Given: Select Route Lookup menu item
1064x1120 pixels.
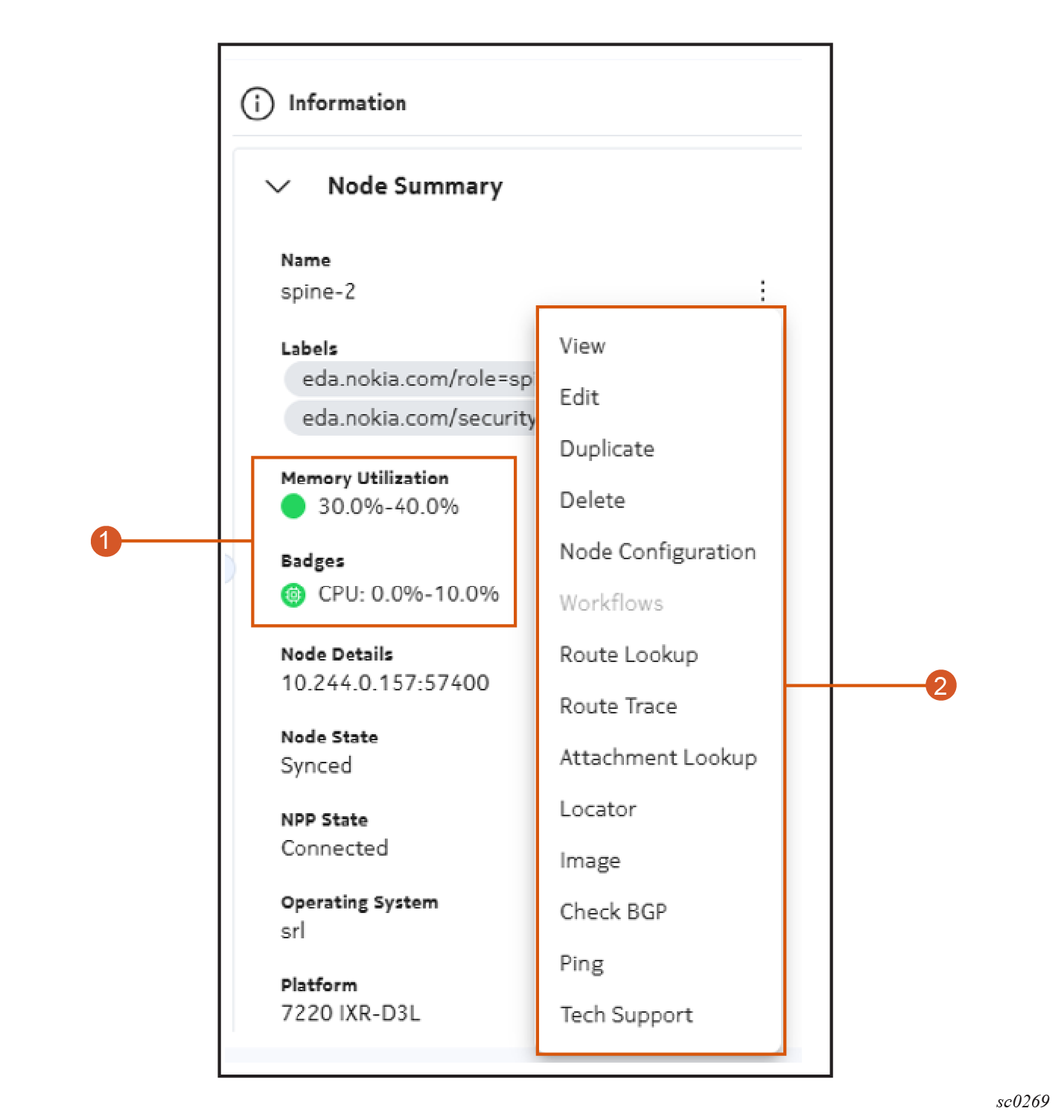Looking at the screenshot, I should click(628, 655).
